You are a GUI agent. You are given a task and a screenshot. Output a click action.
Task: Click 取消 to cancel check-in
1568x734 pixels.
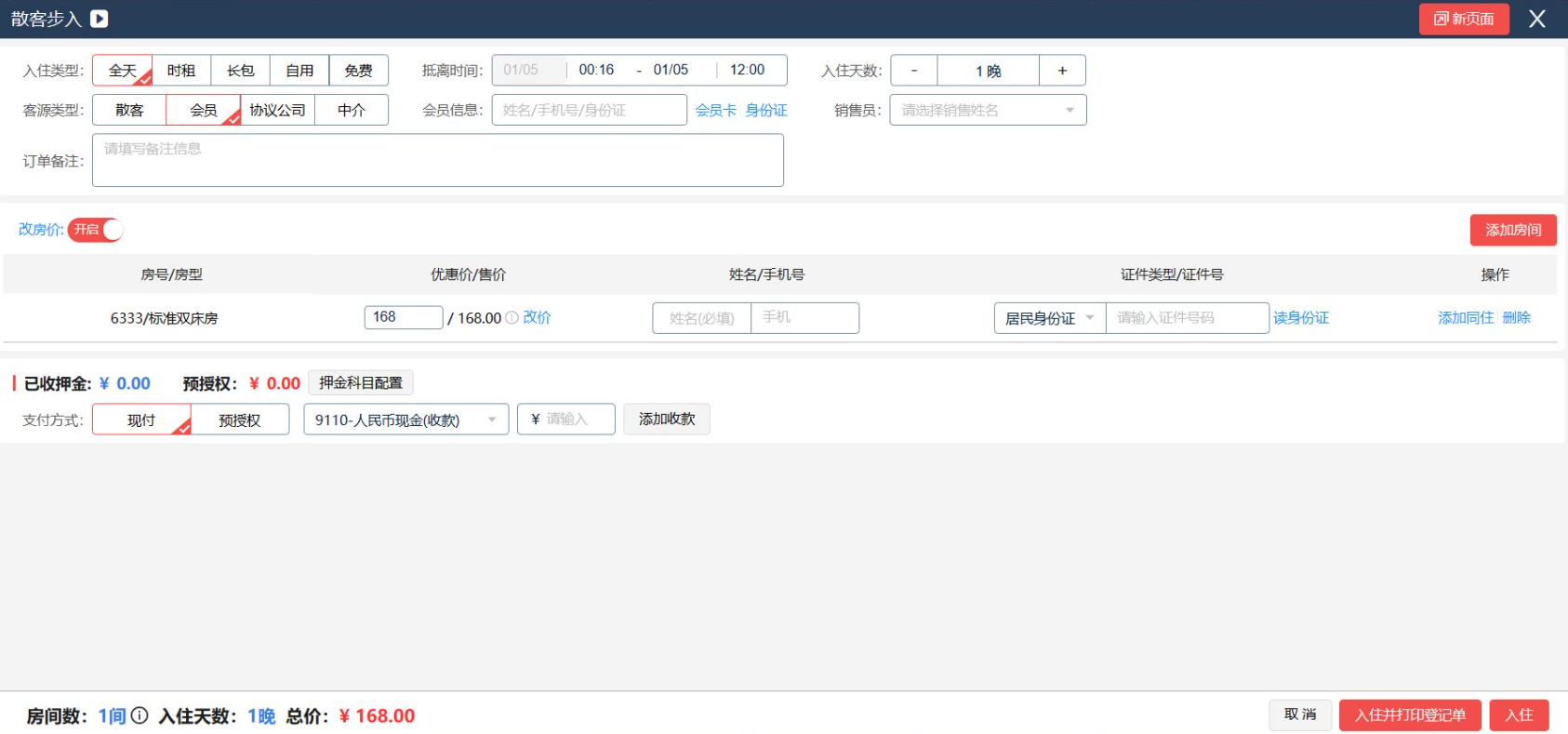(x=1300, y=714)
